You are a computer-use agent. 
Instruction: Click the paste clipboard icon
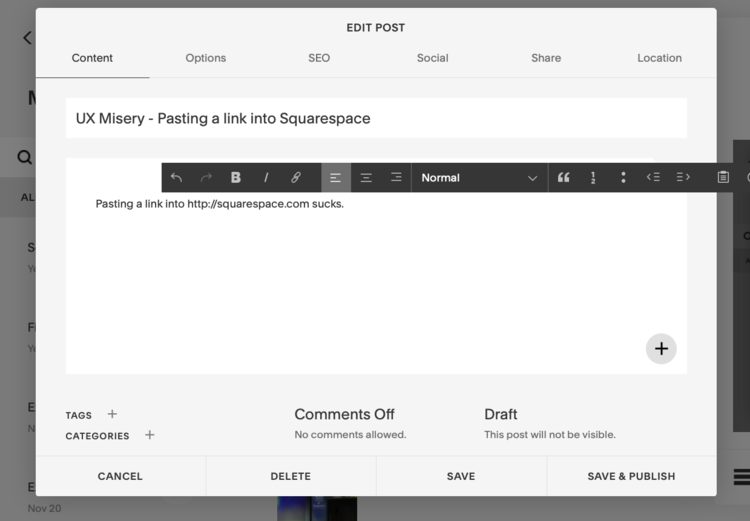[x=723, y=177]
